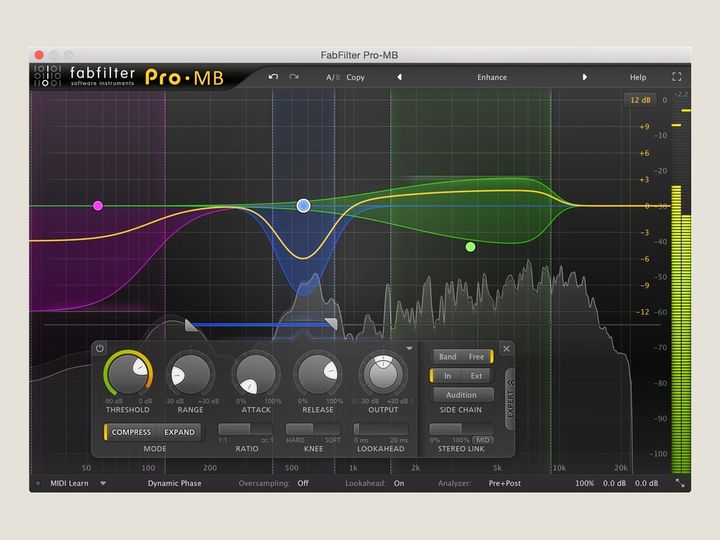Viewport: 720px width, 540px height.
Task: Open the Enhance preset menu
Action: (x=492, y=77)
